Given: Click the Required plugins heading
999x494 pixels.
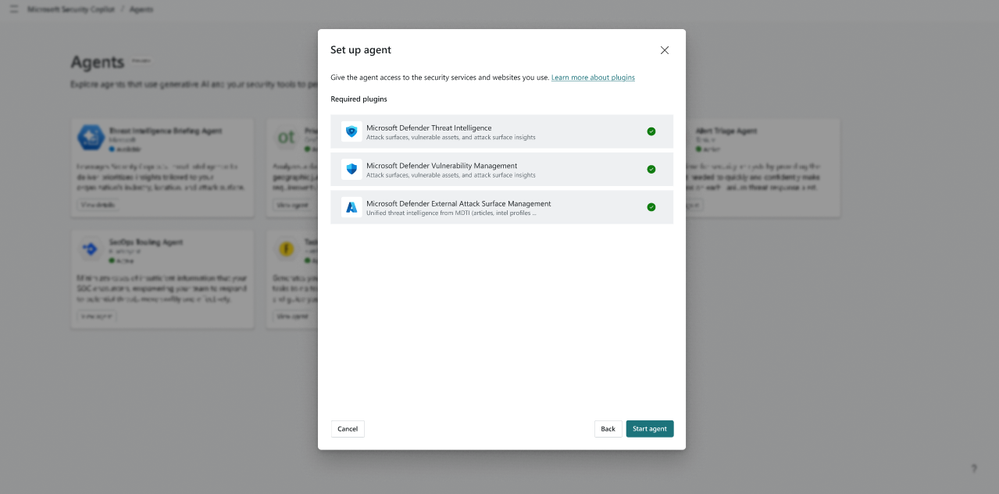Looking at the screenshot, I should (359, 99).
